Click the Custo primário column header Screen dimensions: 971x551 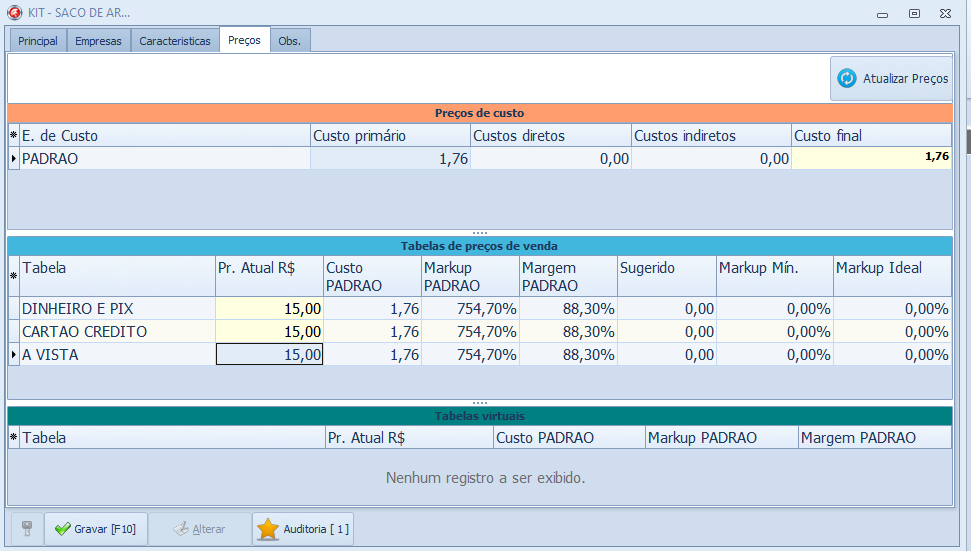(390, 136)
